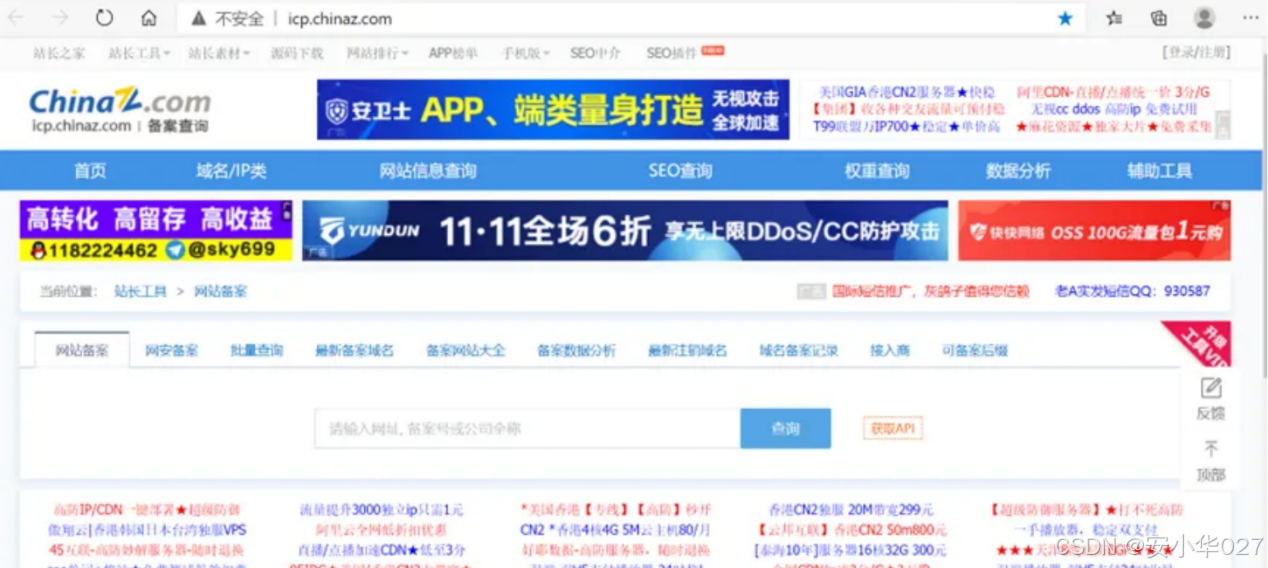The height and width of the screenshot is (568, 1268).
Task: Open the 网站备案 breadcrumb link
Action: pyautogui.click(x=220, y=291)
